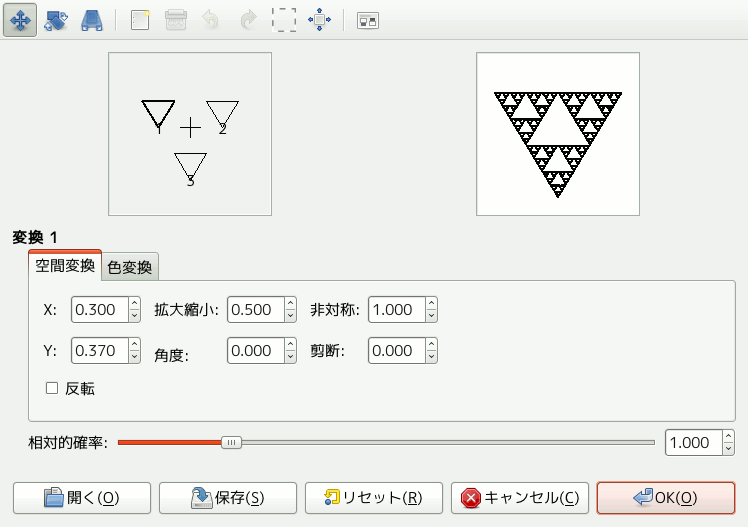Click the Delete transformation icon
748x527 pixels.
[x=176, y=20]
